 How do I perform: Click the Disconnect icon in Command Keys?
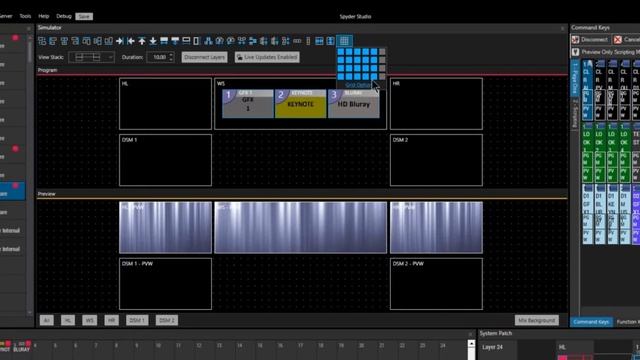coord(576,40)
